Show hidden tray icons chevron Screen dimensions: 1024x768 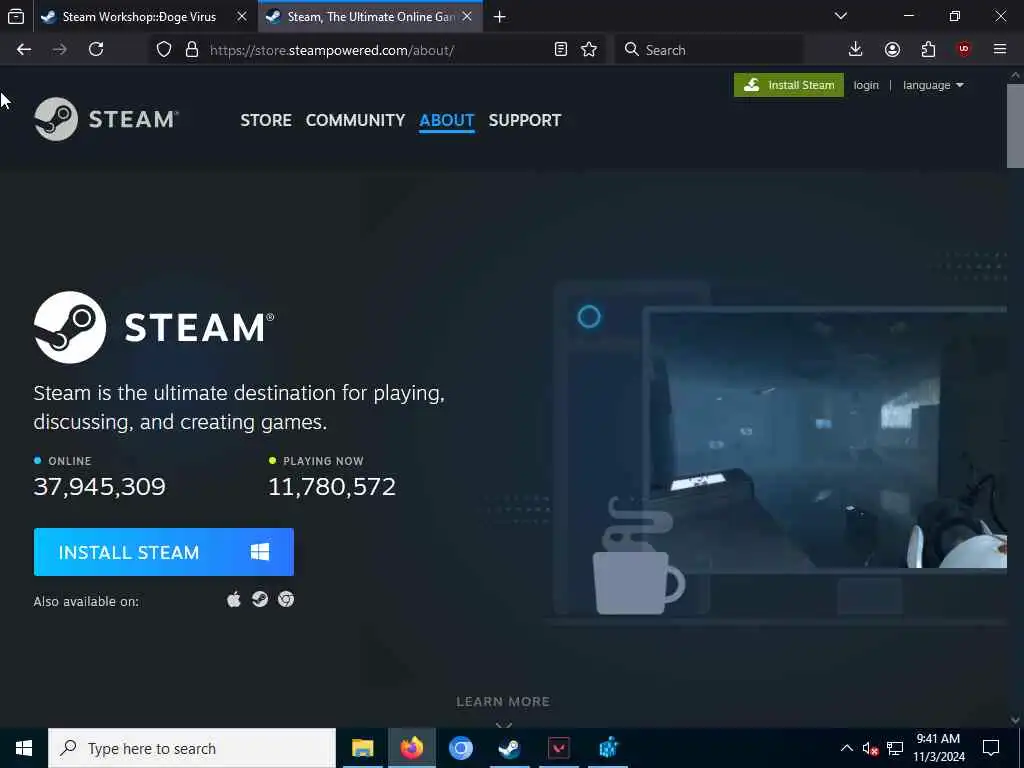click(846, 748)
